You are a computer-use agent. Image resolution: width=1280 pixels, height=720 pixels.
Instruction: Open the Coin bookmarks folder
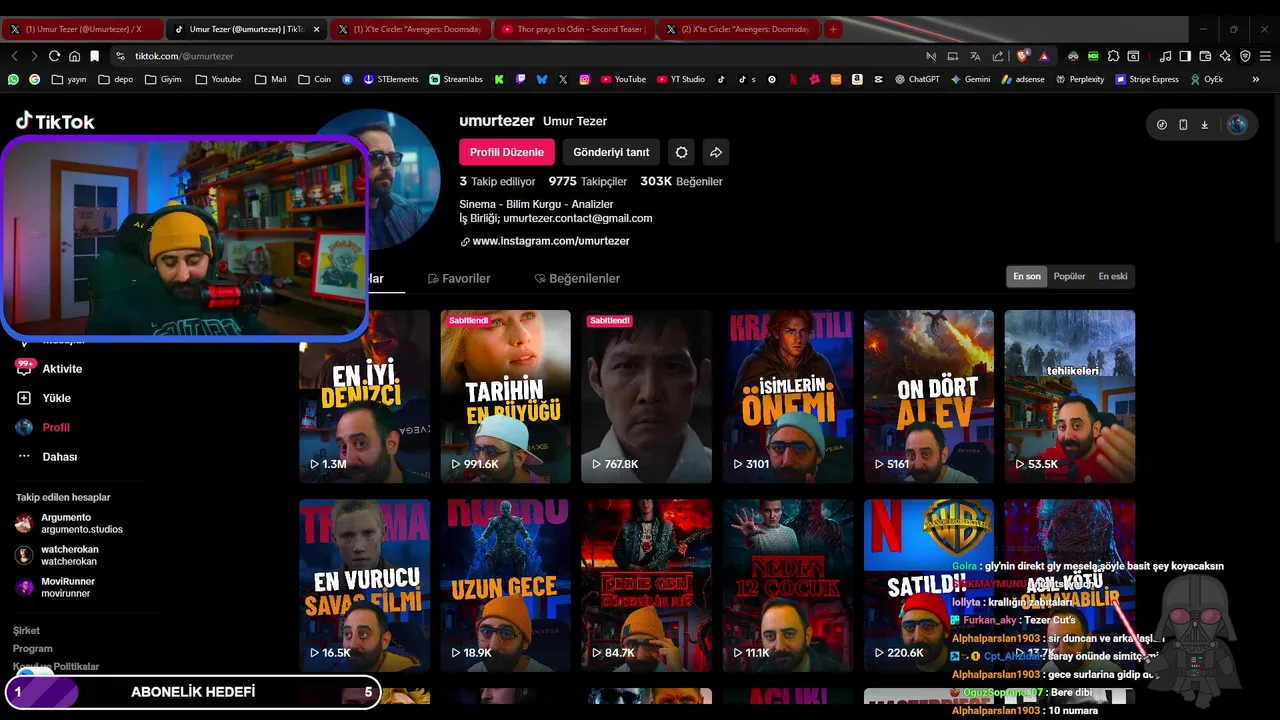coord(314,79)
